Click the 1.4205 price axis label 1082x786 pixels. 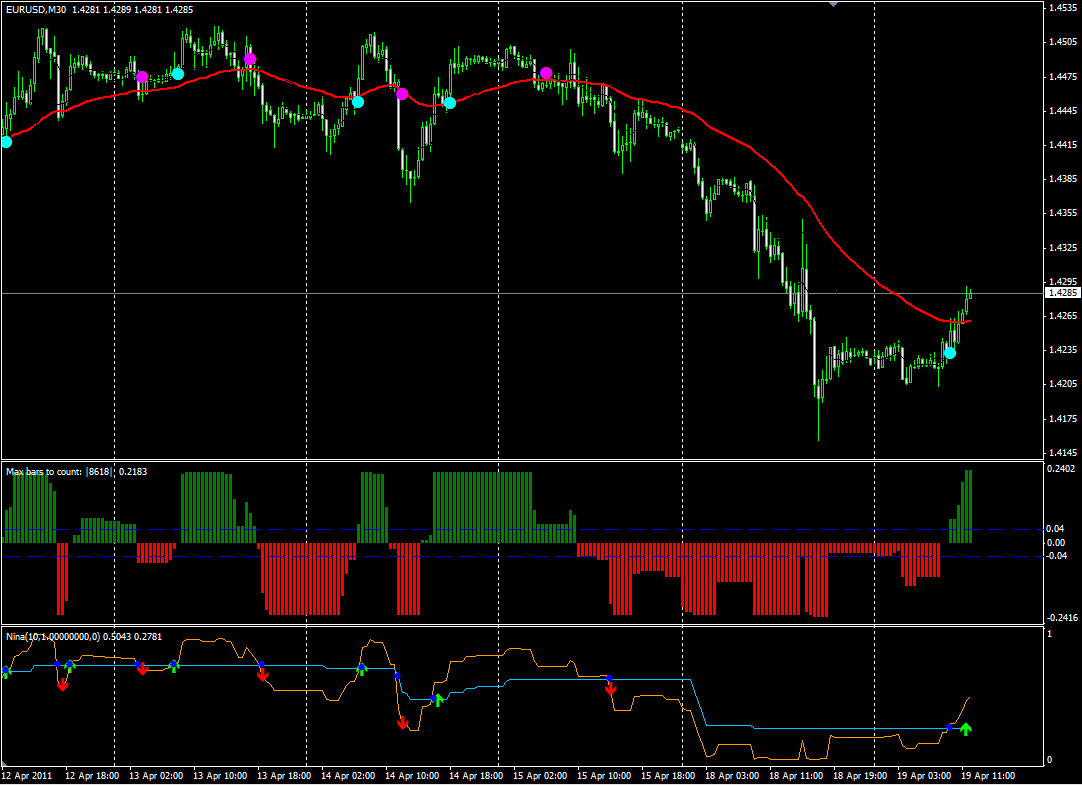point(1063,384)
